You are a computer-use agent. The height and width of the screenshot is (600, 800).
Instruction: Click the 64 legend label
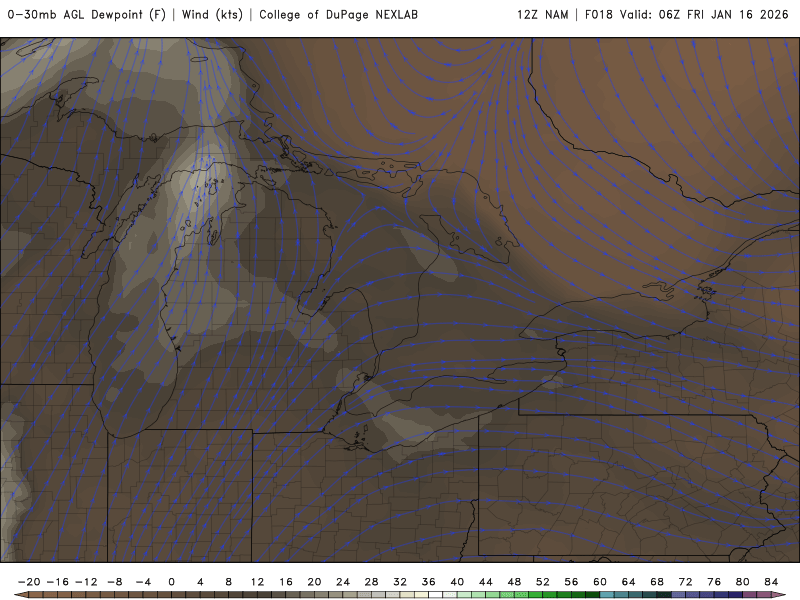629,582
